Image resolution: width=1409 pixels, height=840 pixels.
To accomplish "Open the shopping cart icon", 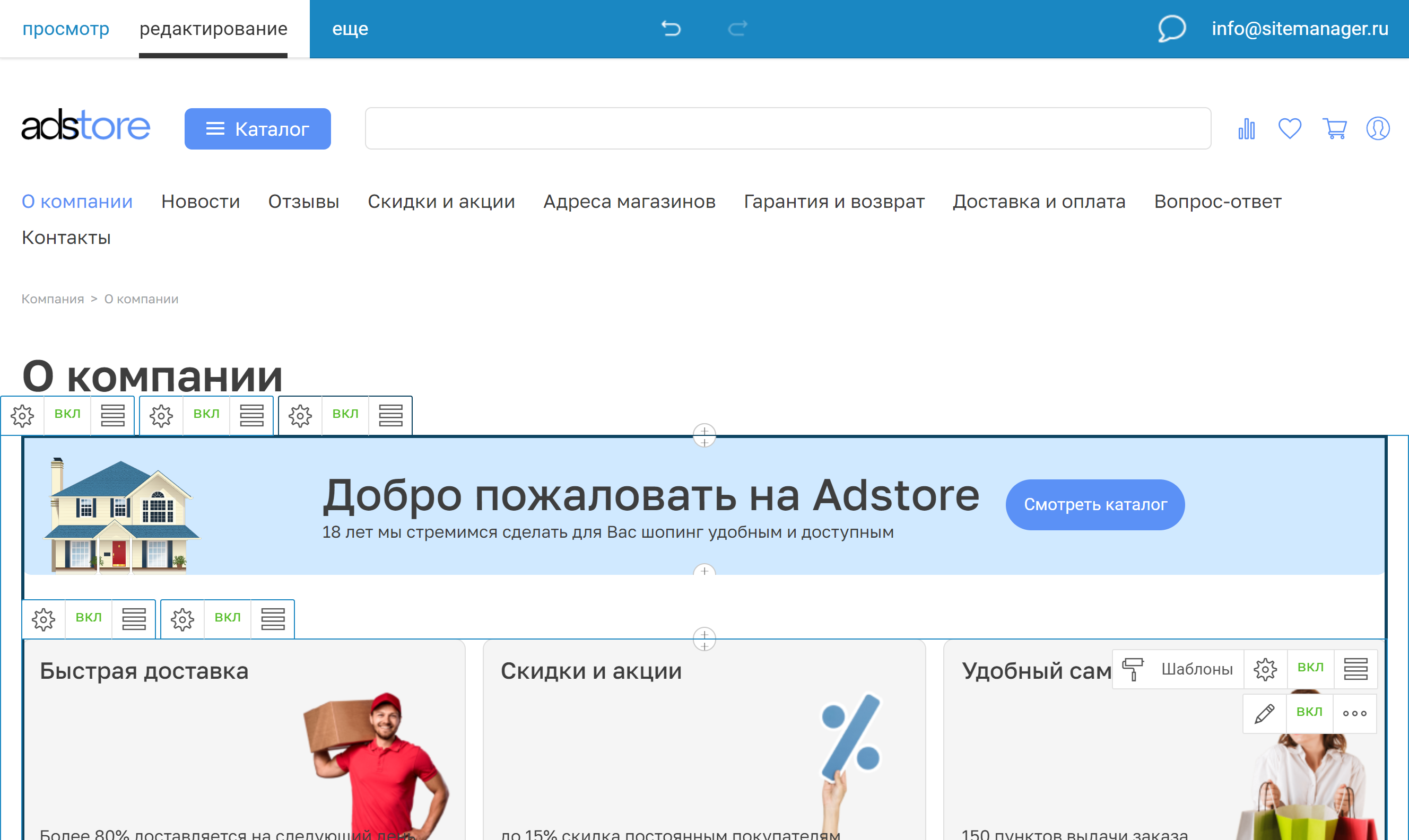I will tap(1334, 128).
